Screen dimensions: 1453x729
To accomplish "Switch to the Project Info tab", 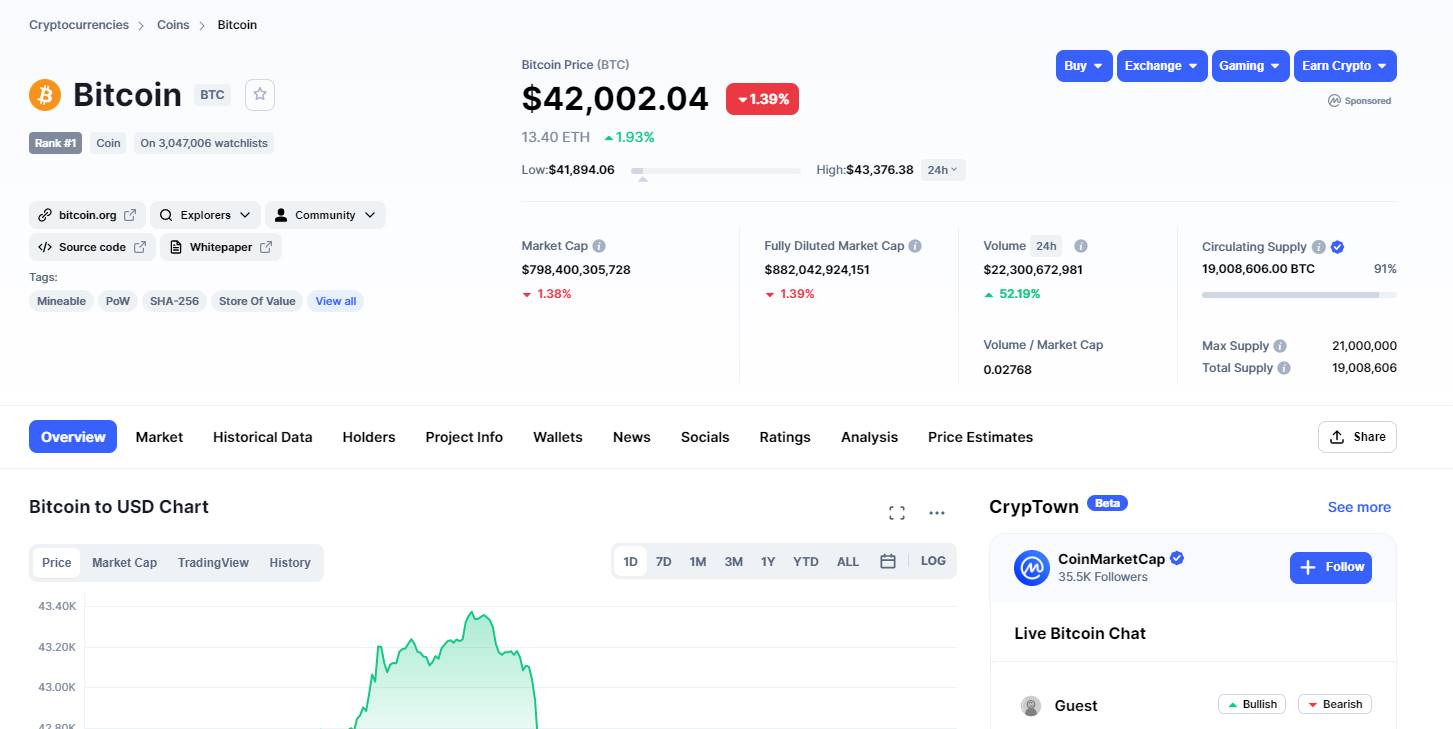I will point(464,437).
